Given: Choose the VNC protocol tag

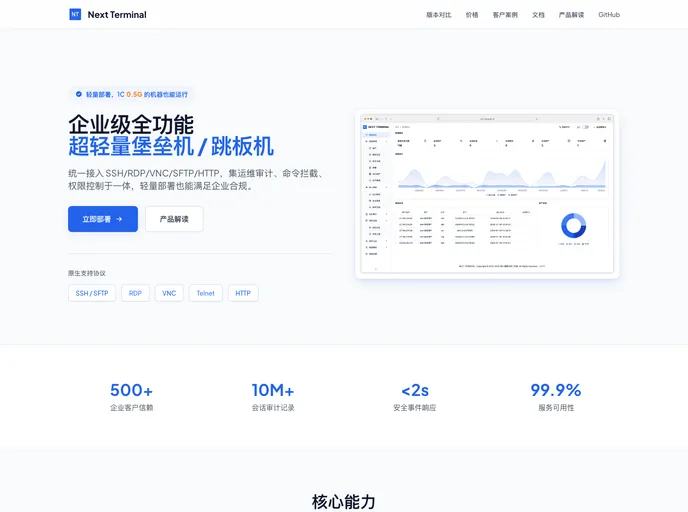Looking at the screenshot, I should pyautogui.click(x=169, y=293).
